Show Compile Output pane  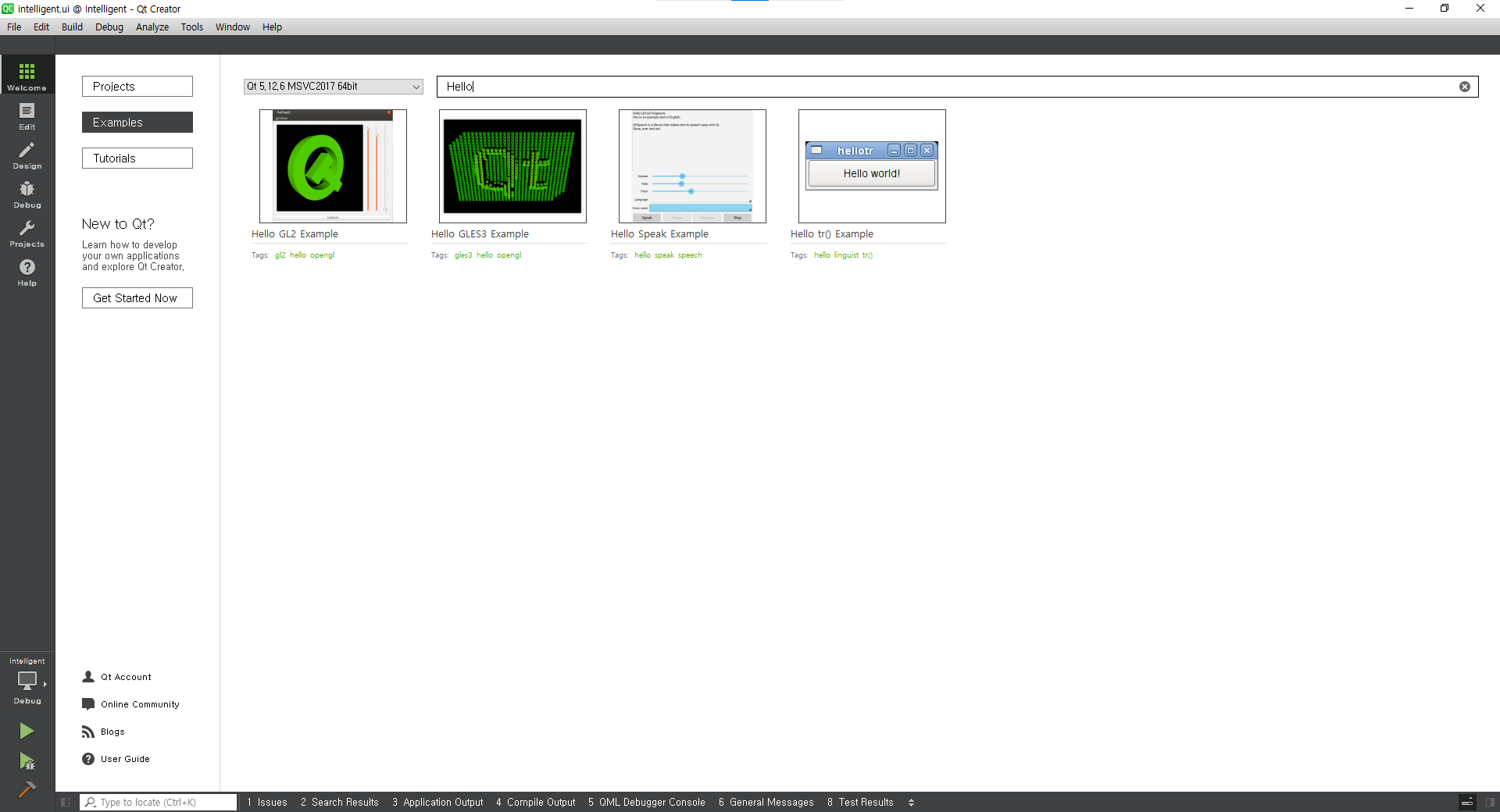(x=536, y=802)
